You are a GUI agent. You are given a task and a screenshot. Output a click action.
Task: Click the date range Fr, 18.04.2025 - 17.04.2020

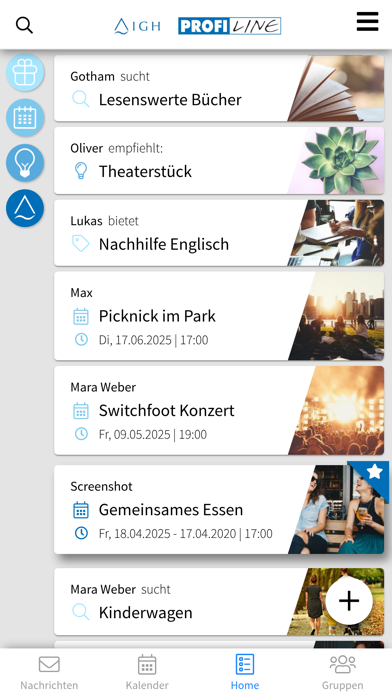[x=167, y=534]
